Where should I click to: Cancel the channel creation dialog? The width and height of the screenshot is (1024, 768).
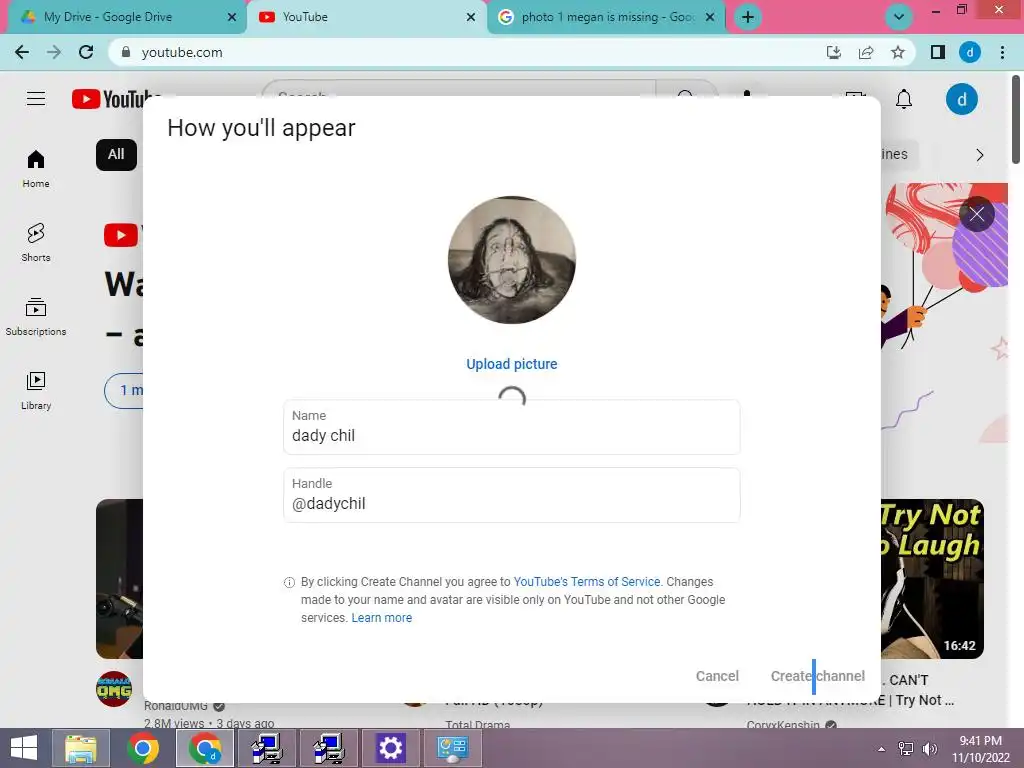click(717, 676)
